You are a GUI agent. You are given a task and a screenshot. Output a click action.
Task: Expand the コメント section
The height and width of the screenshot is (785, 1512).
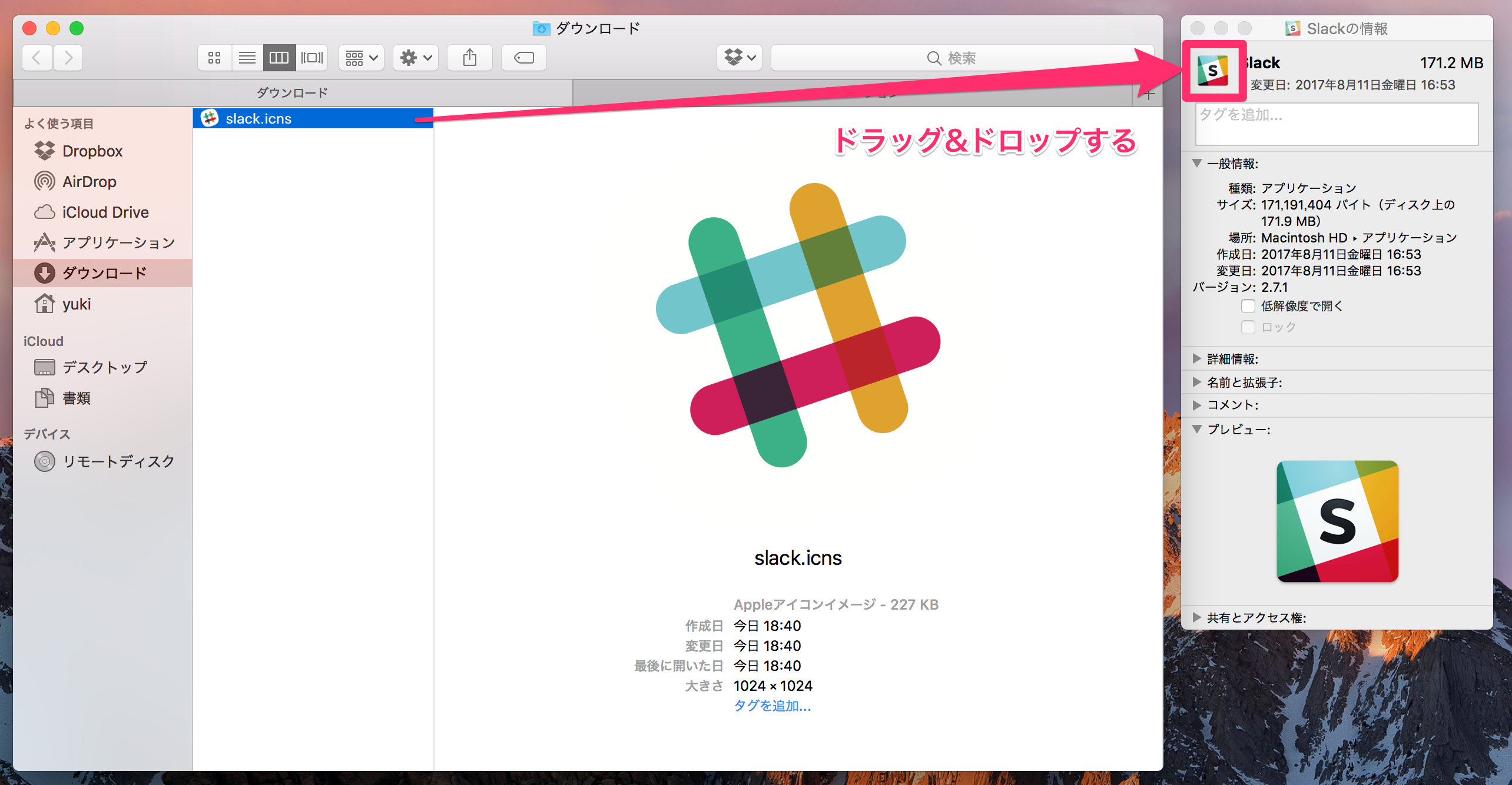tap(1197, 405)
